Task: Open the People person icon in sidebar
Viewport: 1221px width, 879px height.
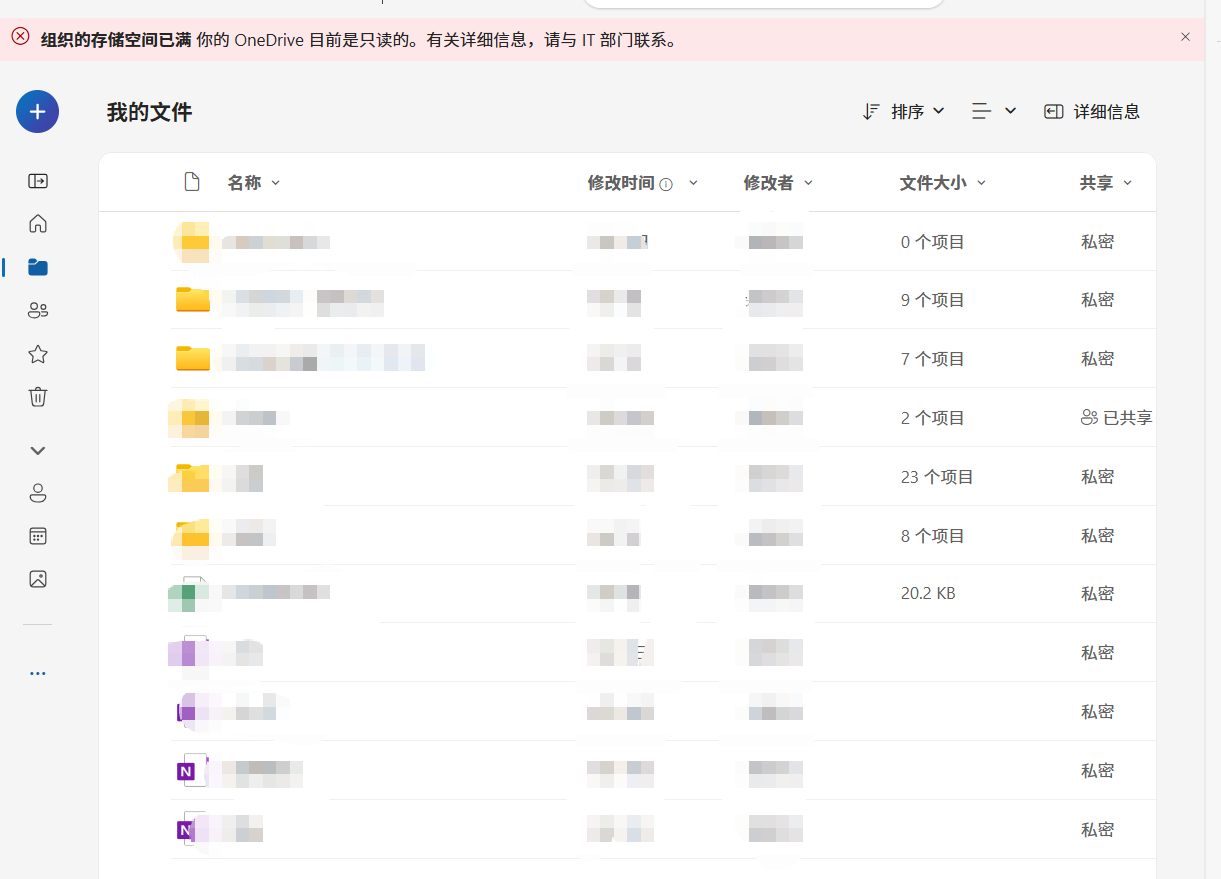Action: [38, 493]
